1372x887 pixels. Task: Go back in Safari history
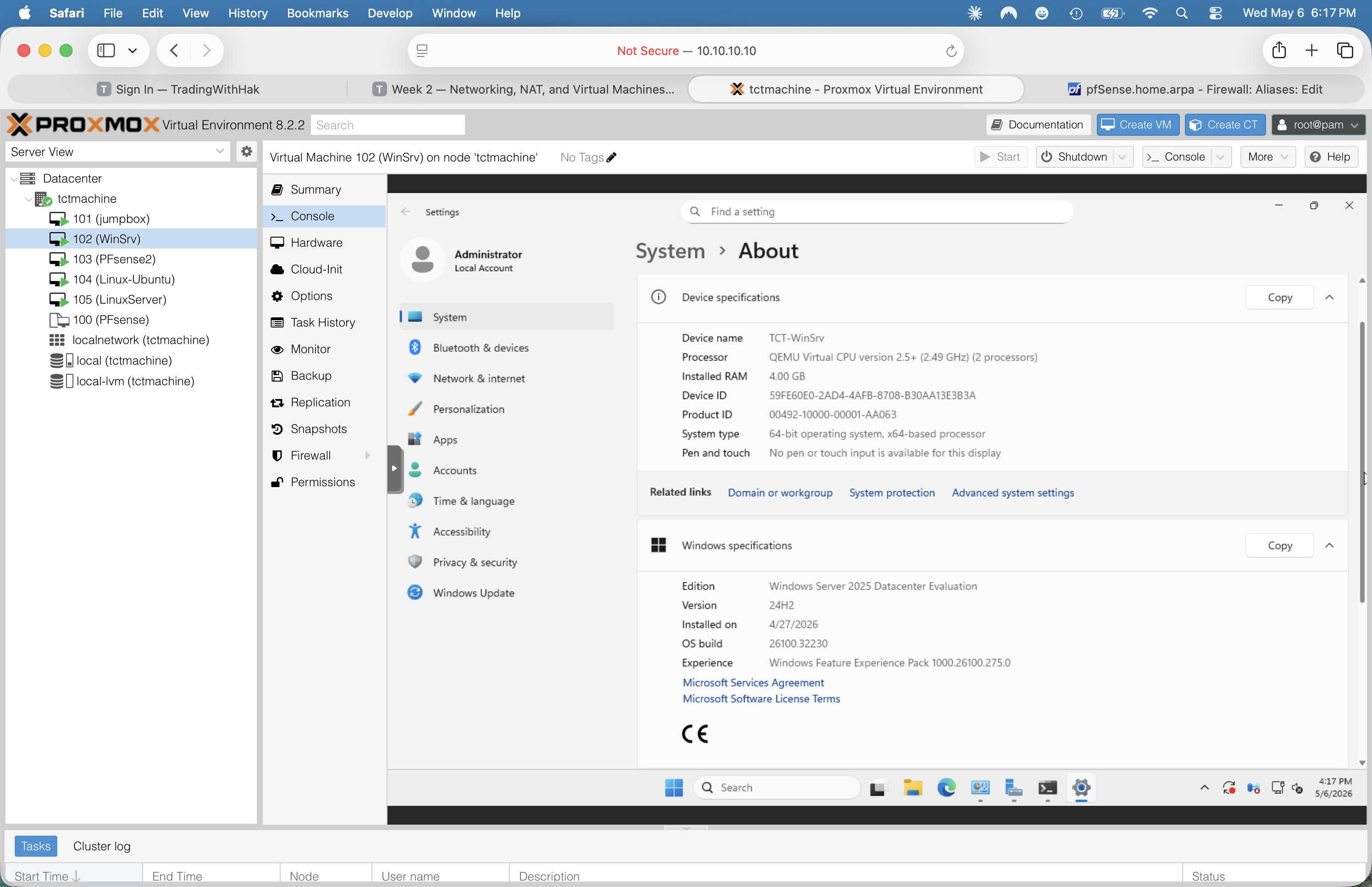174,51
